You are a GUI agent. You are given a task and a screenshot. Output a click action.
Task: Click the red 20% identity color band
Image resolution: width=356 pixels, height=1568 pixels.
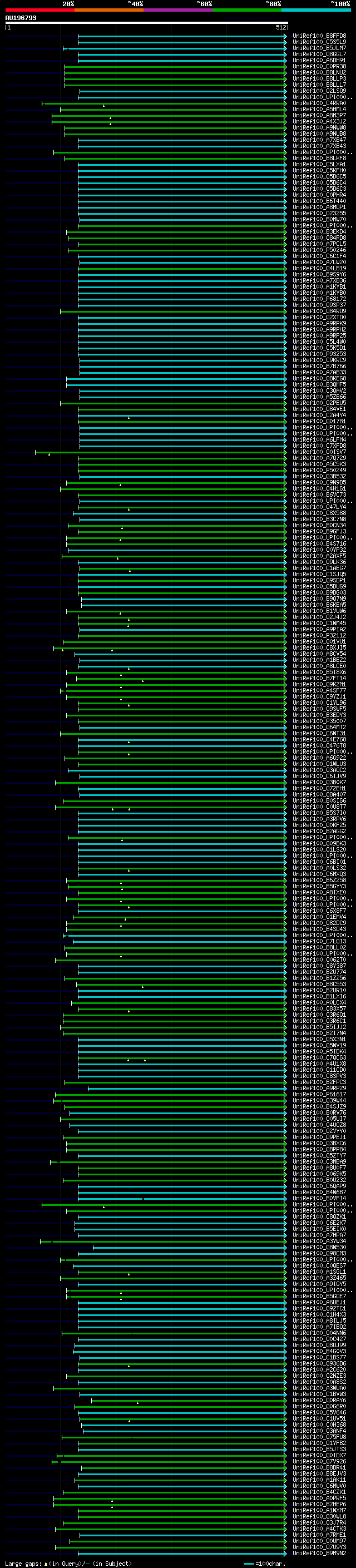coord(39,10)
